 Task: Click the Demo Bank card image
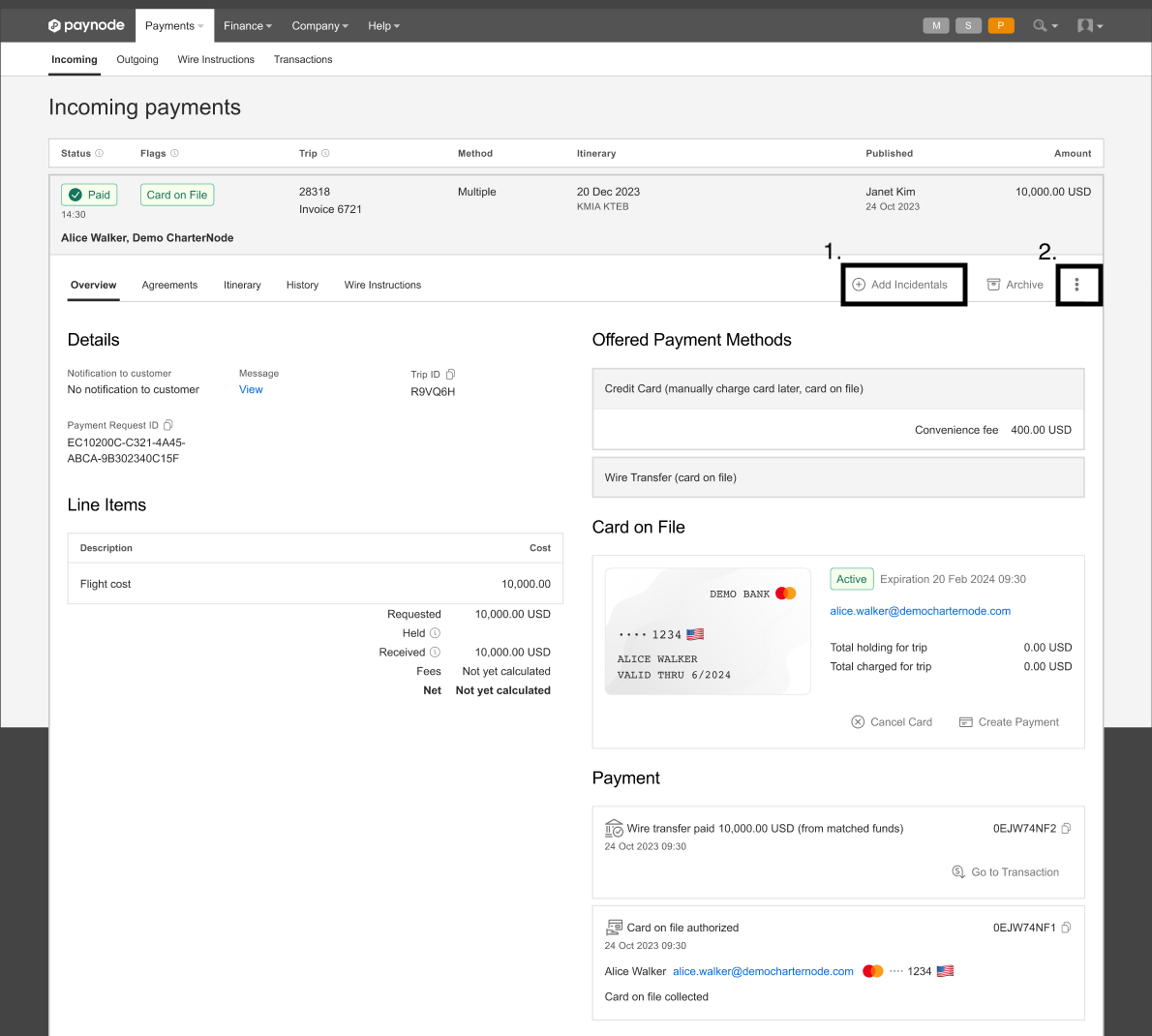tap(708, 631)
